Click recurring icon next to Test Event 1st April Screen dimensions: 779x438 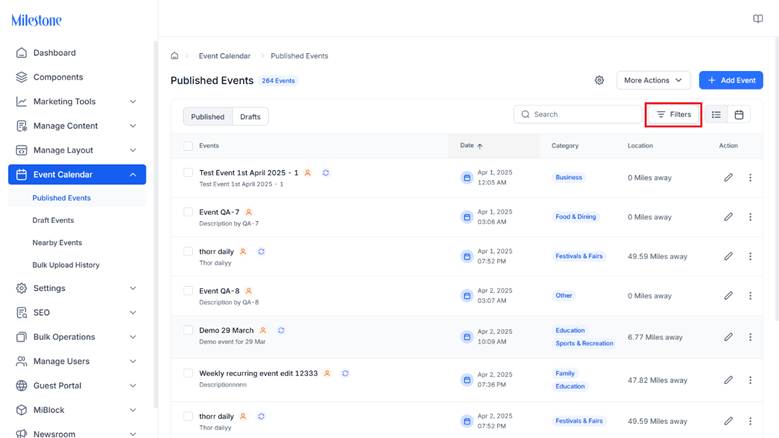pyautogui.click(x=325, y=173)
